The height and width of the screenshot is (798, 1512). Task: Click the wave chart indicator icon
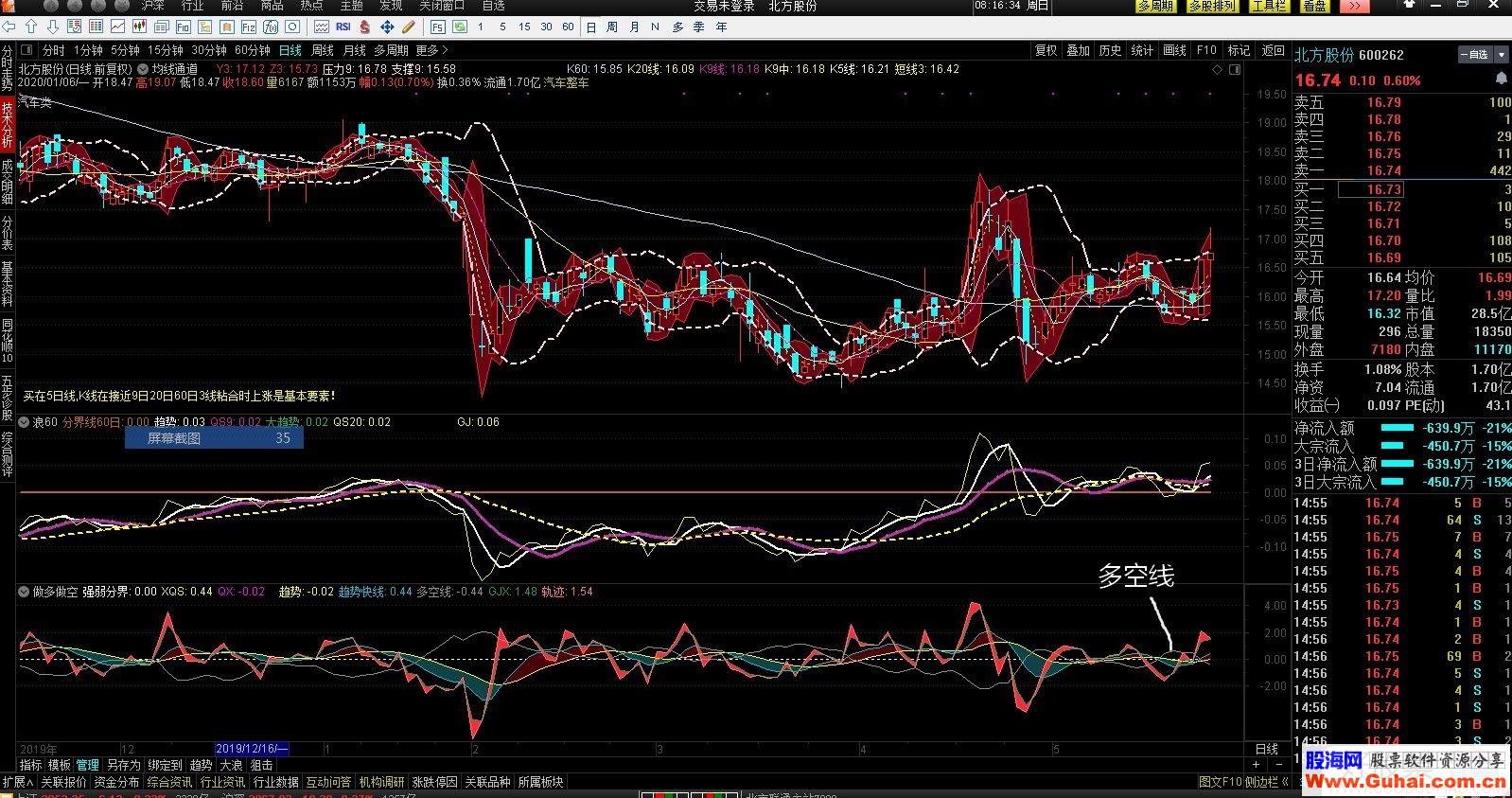coord(321,27)
